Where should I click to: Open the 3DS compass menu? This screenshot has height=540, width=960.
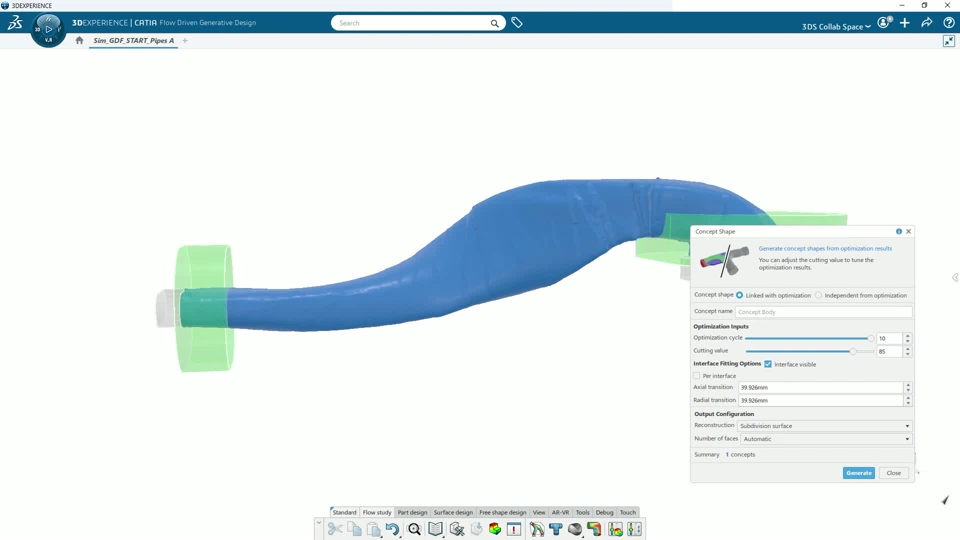pyautogui.click(x=48, y=29)
